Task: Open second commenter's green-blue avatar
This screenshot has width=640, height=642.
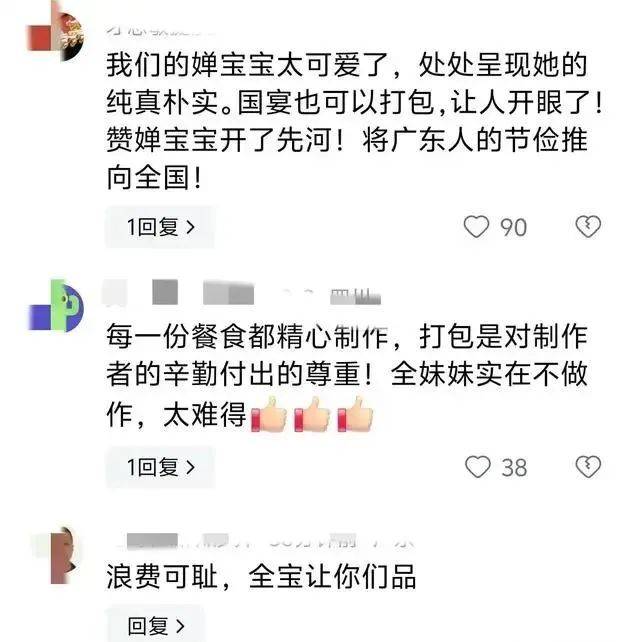Action: (55, 305)
